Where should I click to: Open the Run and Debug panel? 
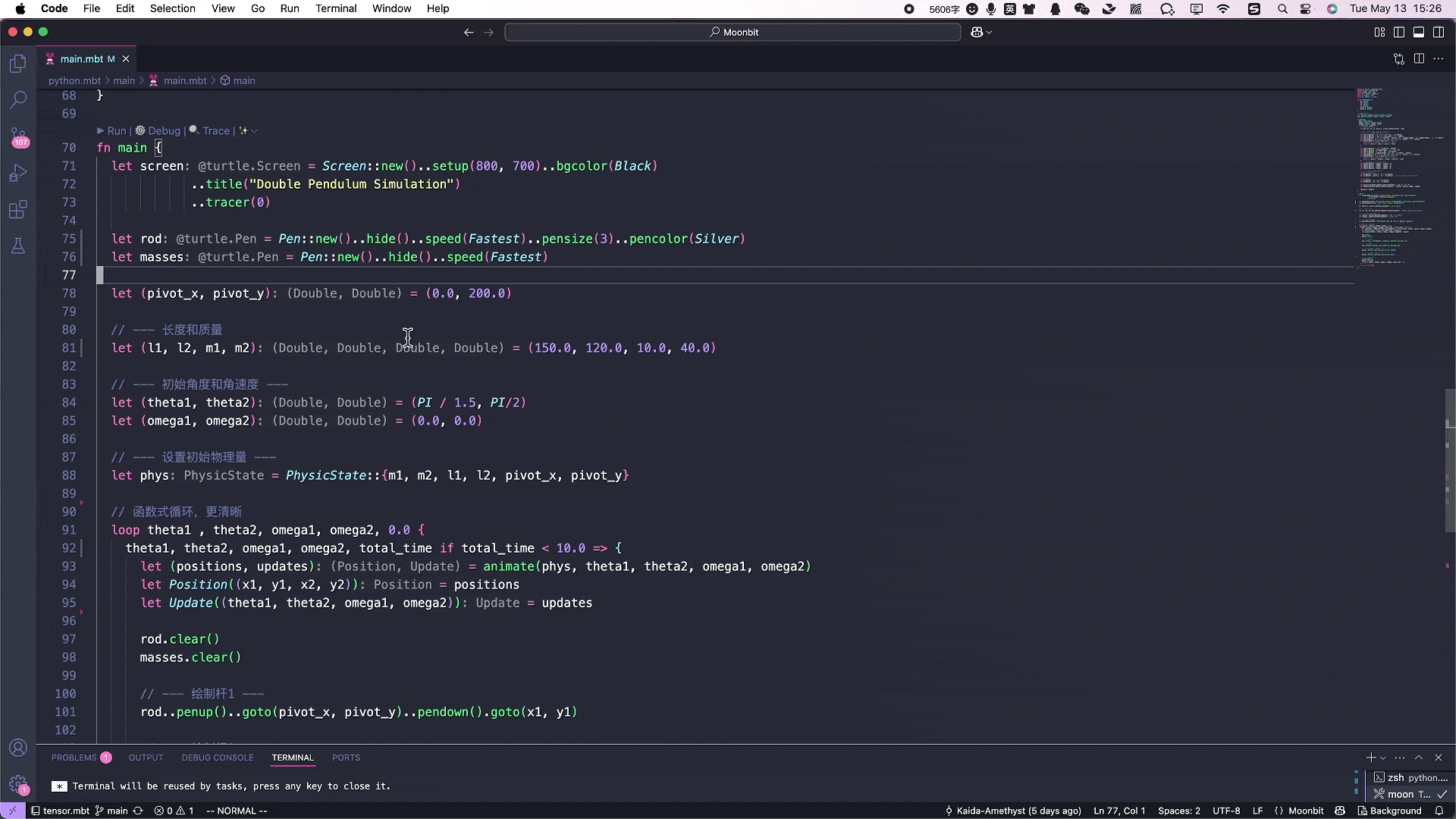(x=18, y=173)
